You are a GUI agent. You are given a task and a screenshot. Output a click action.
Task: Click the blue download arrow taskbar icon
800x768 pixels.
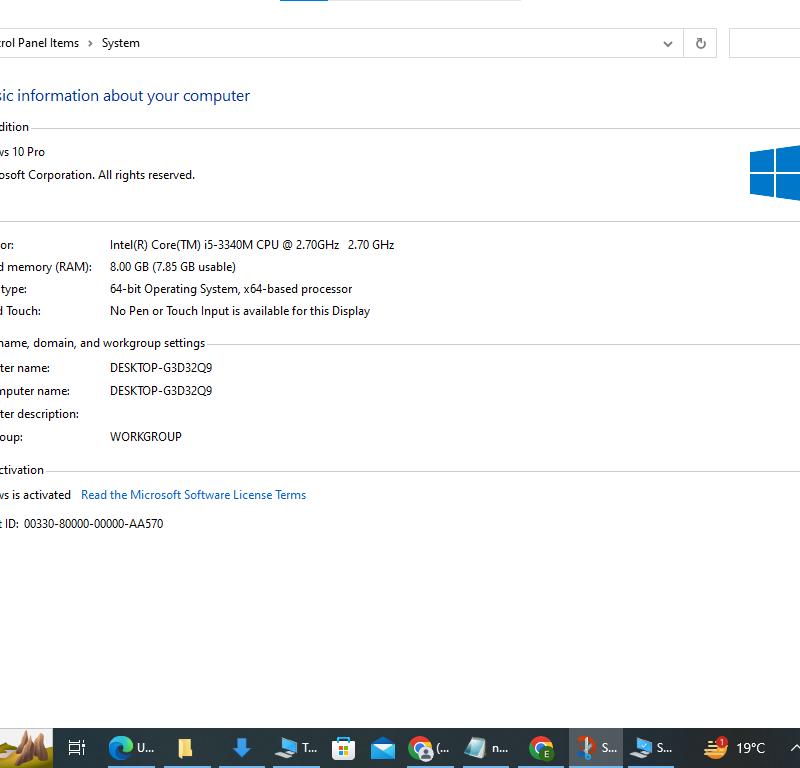(241, 747)
